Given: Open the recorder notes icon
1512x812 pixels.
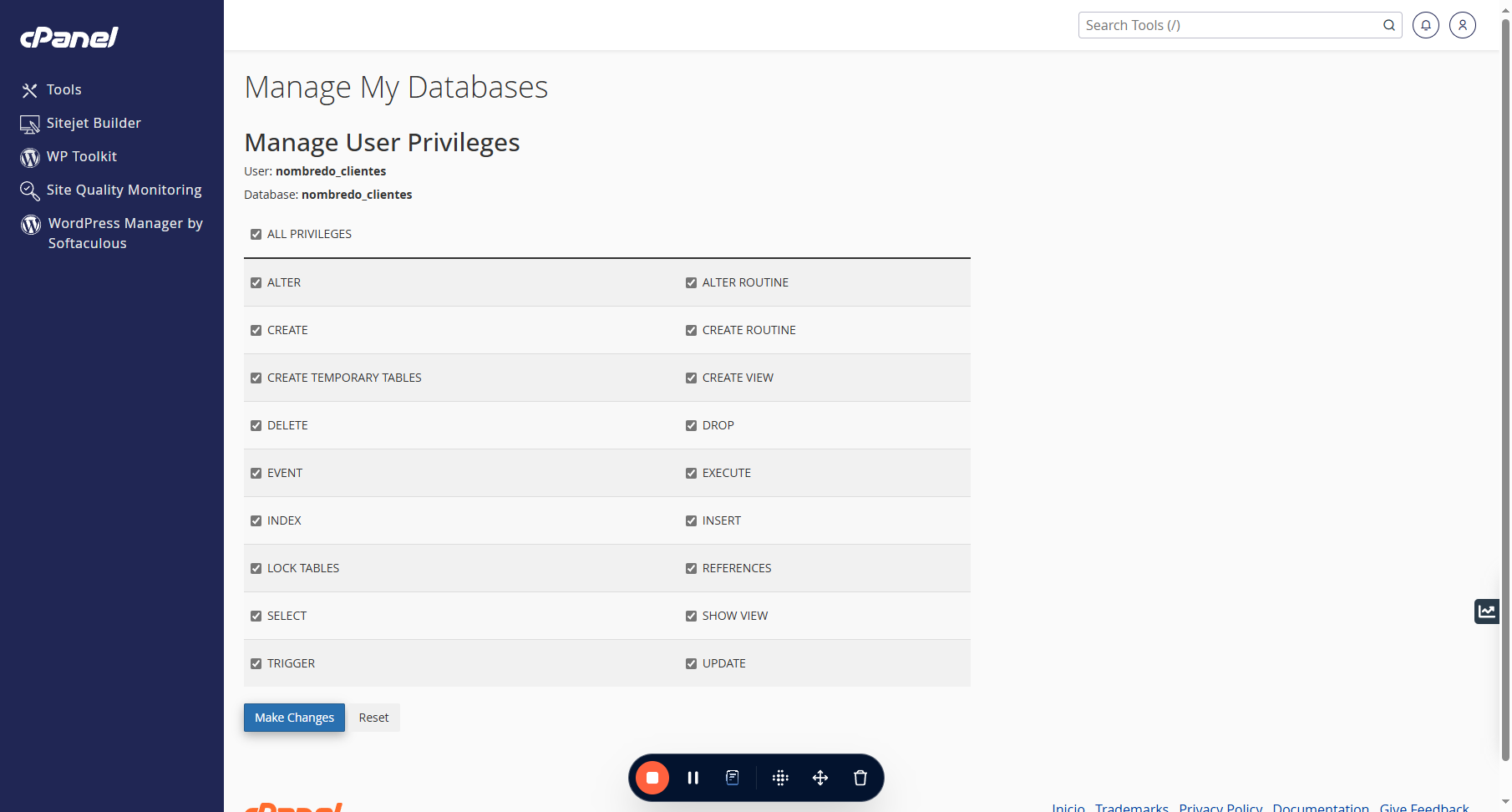Looking at the screenshot, I should (733, 778).
